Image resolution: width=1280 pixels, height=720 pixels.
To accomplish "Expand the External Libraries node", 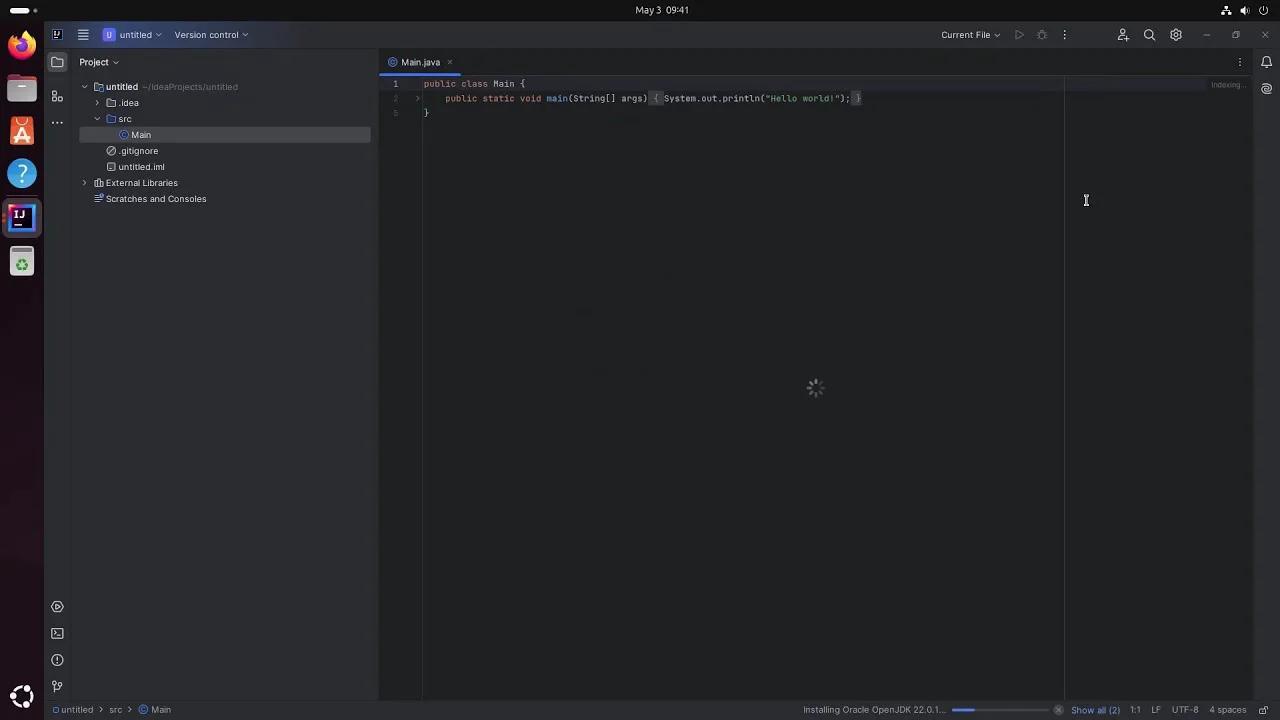I will coord(85,183).
